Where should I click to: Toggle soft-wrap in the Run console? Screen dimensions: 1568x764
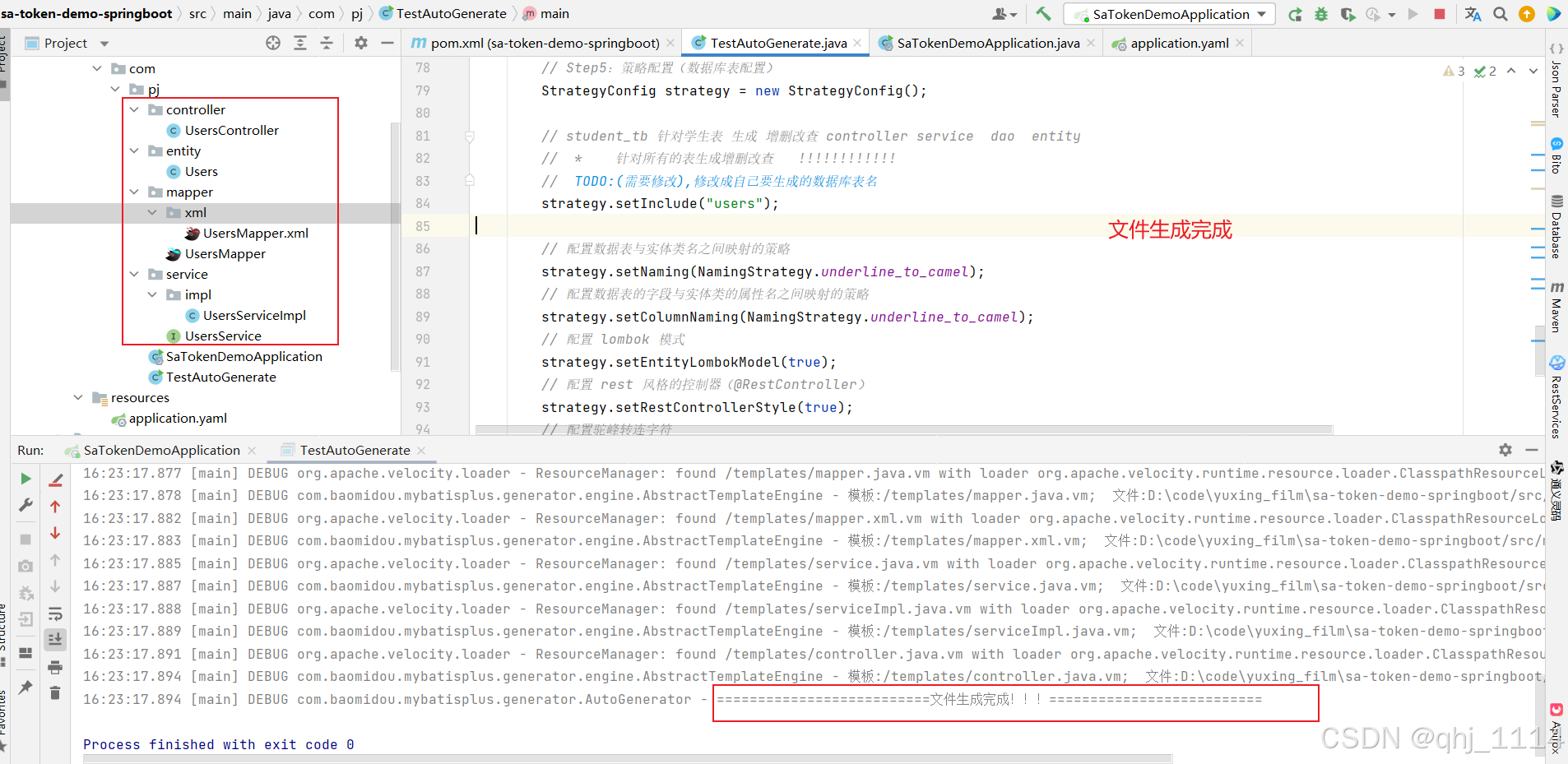(55, 614)
